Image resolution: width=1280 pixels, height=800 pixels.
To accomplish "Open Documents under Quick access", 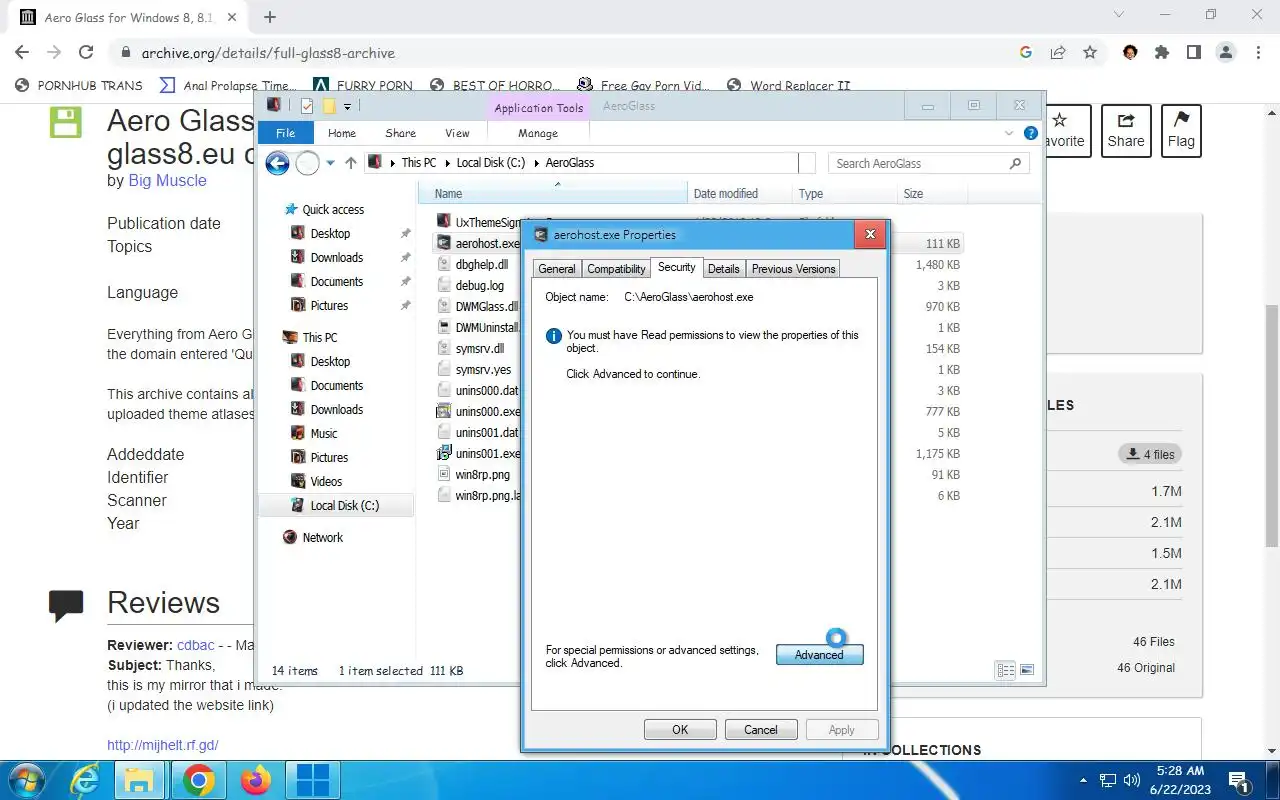I will (x=336, y=281).
